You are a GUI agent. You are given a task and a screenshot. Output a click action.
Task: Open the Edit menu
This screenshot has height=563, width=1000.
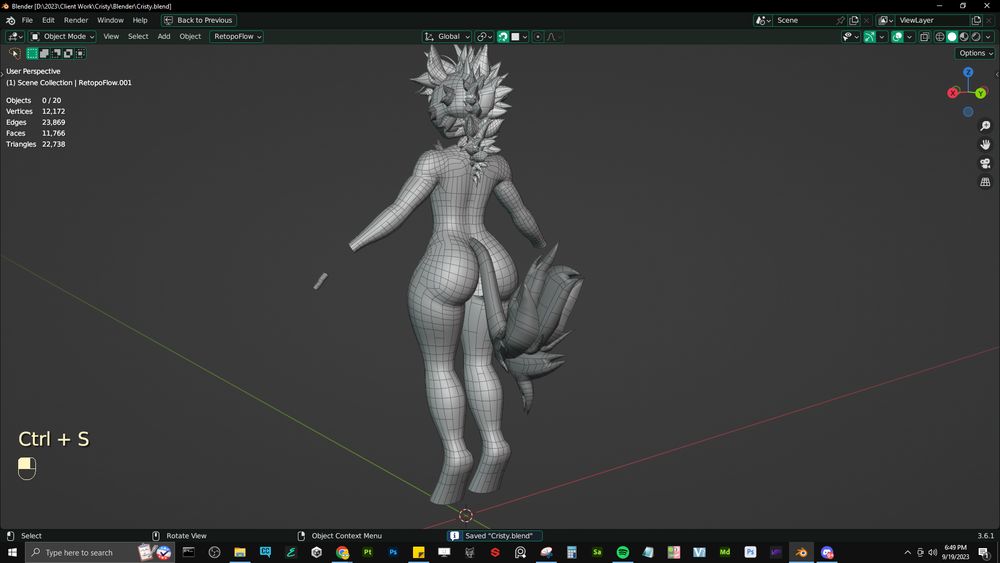click(48, 20)
